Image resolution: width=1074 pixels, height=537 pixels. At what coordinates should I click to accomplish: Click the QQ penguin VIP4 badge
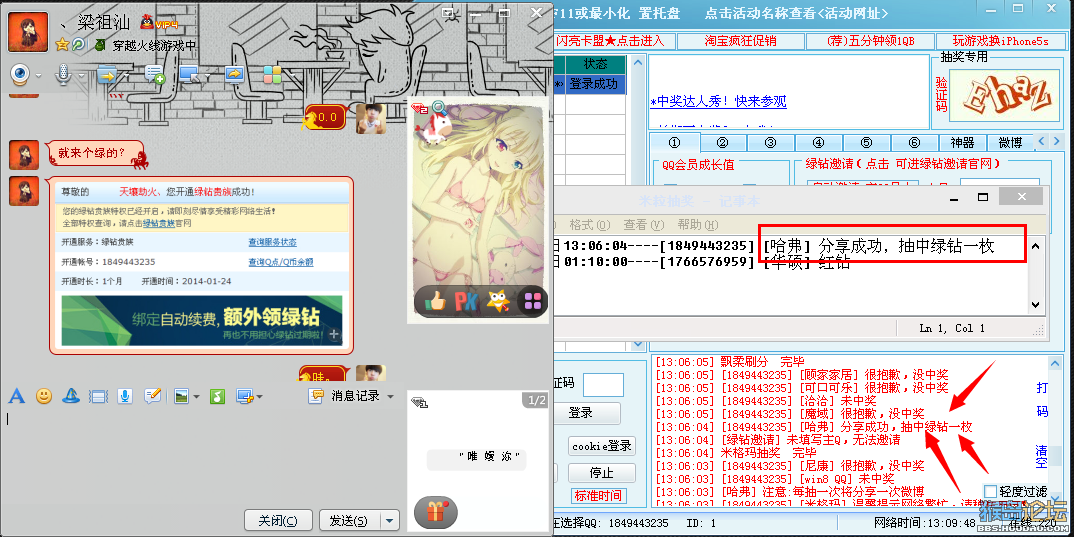[x=158, y=23]
